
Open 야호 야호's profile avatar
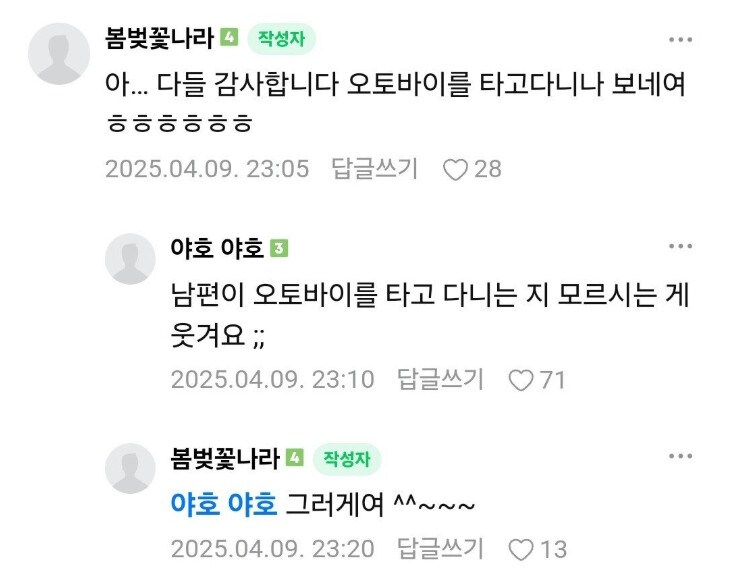(130, 259)
